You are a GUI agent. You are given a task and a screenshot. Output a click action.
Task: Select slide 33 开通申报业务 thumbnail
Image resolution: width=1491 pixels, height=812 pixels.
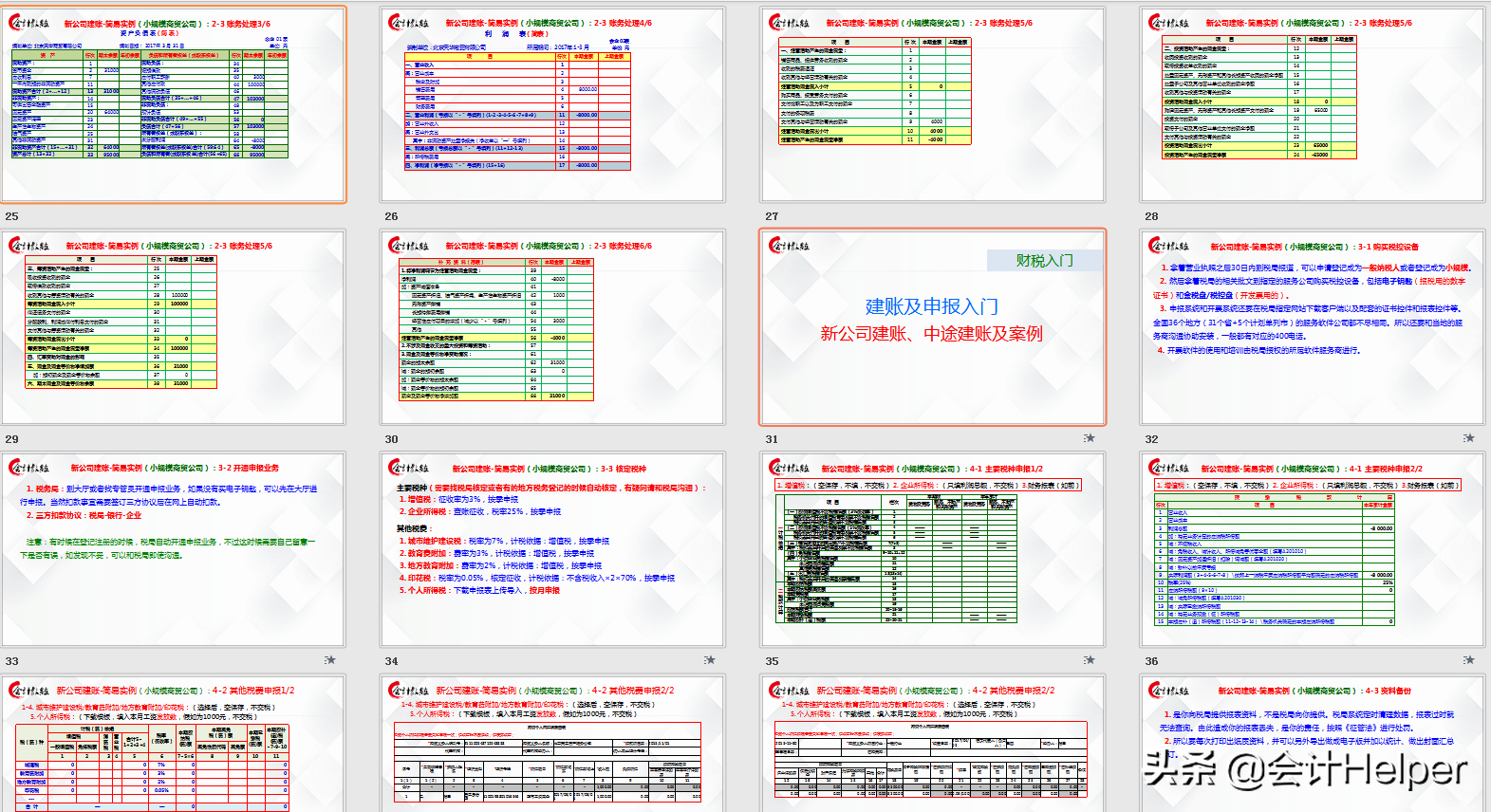coord(174,550)
